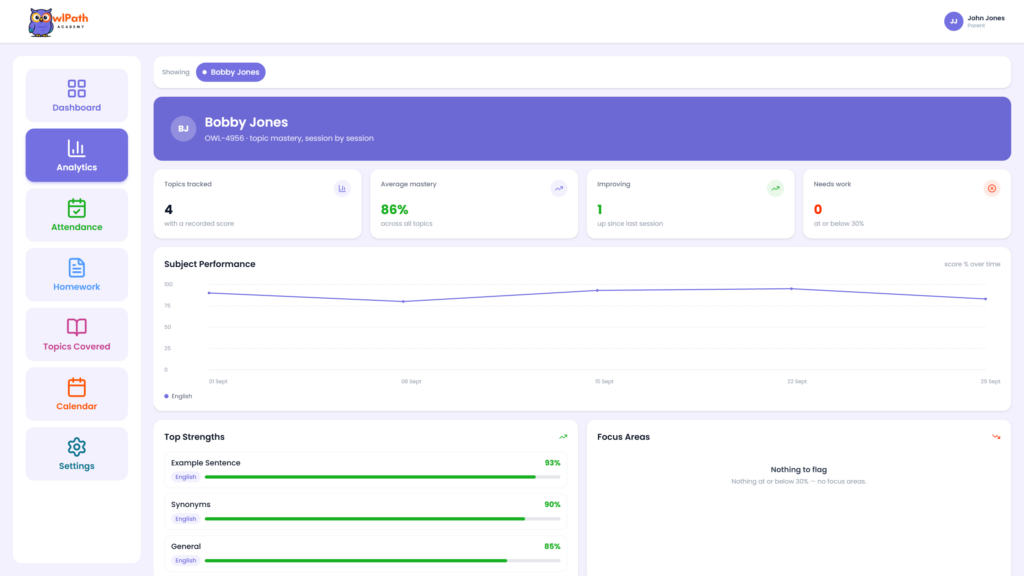Click the General progress bar
Image resolution: width=1024 pixels, height=576 pixels.
(x=383, y=561)
